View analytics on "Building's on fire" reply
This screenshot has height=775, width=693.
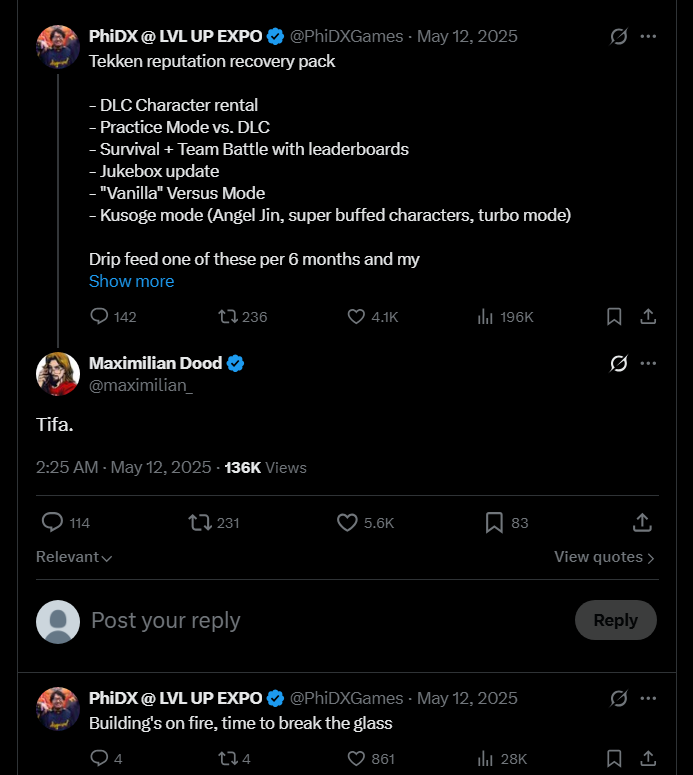[x=486, y=759]
